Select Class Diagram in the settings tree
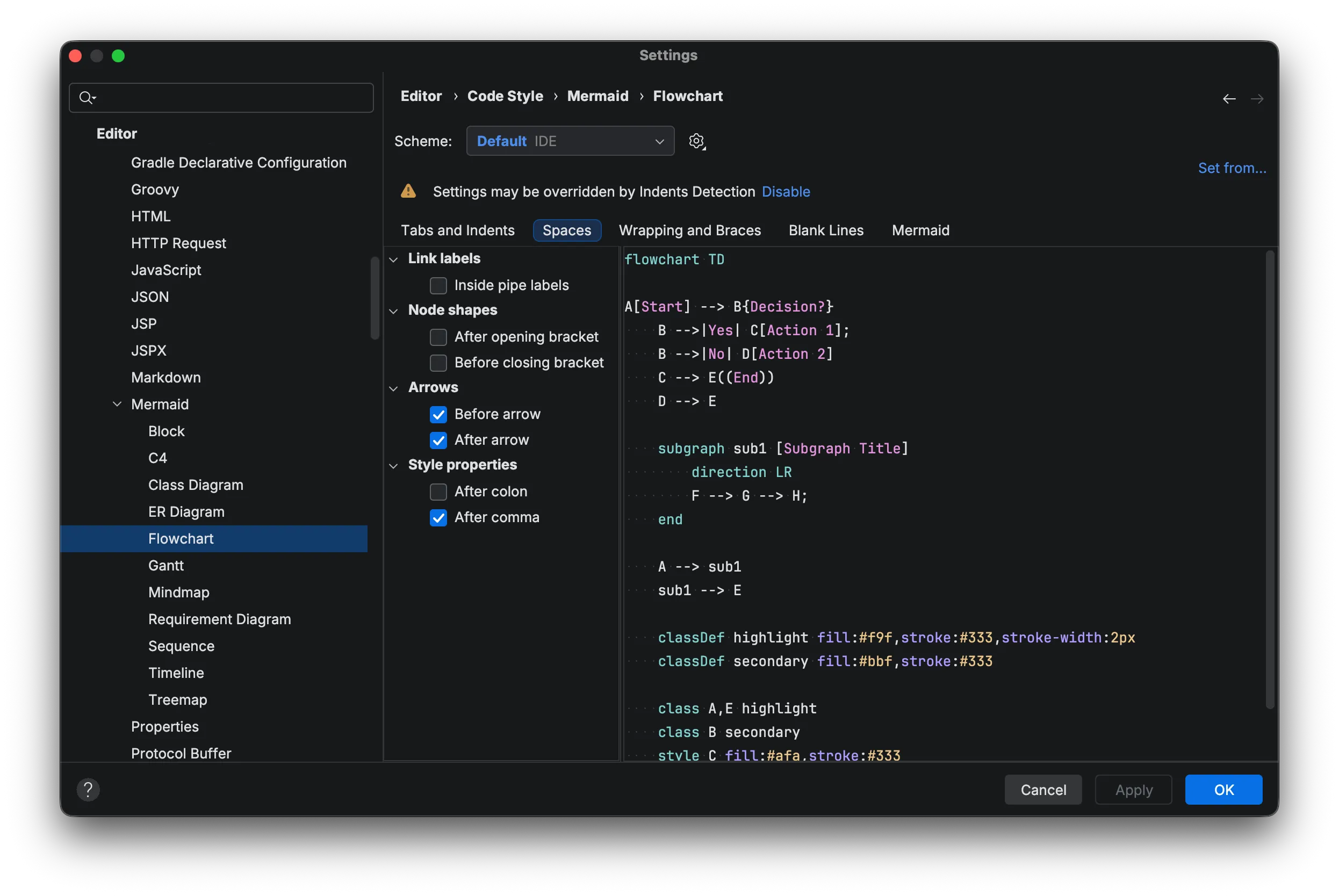The width and height of the screenshot is (1339, 896). (x=196, y=485)
